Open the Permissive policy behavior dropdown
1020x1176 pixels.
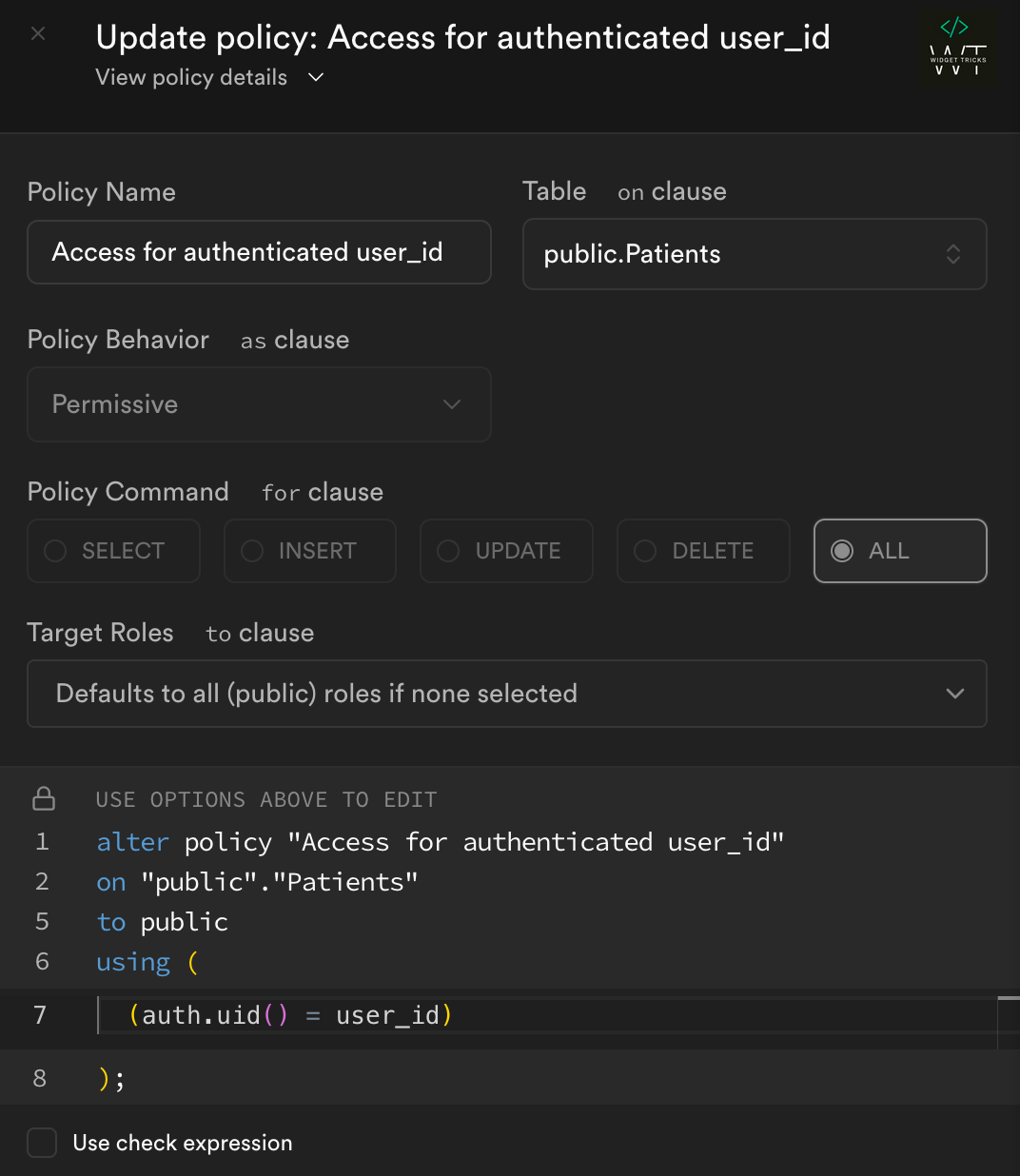tap(259, 404)
